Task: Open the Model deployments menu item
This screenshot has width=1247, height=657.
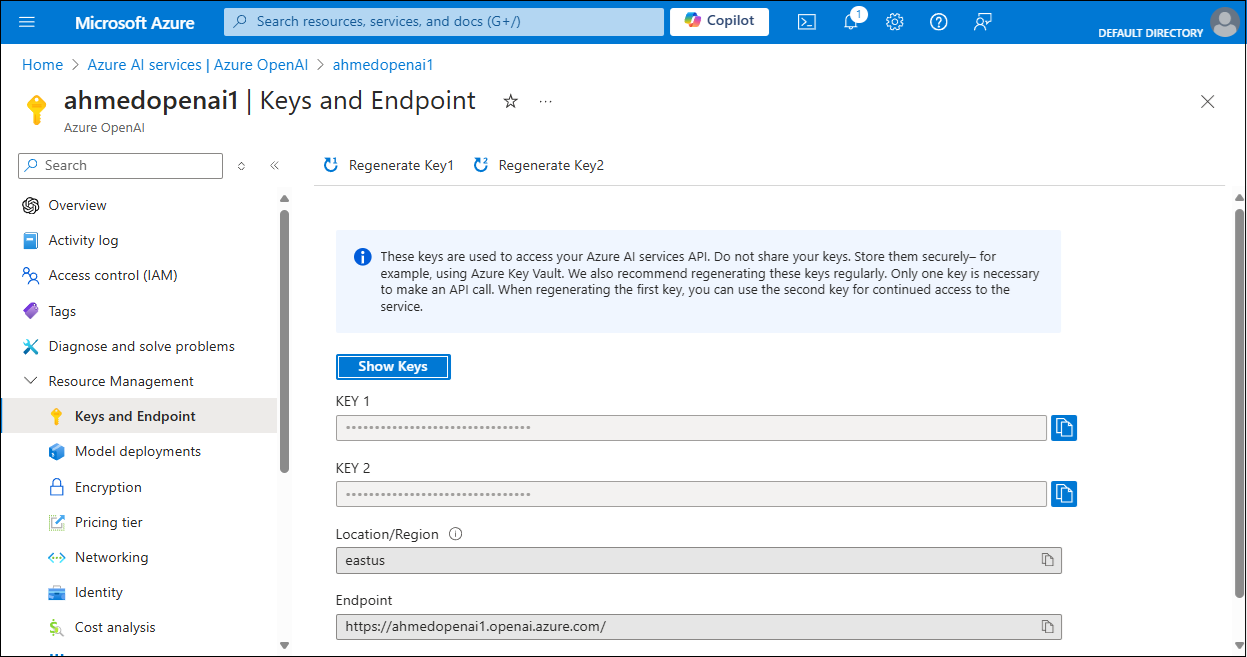Action: tap(135, 451)
